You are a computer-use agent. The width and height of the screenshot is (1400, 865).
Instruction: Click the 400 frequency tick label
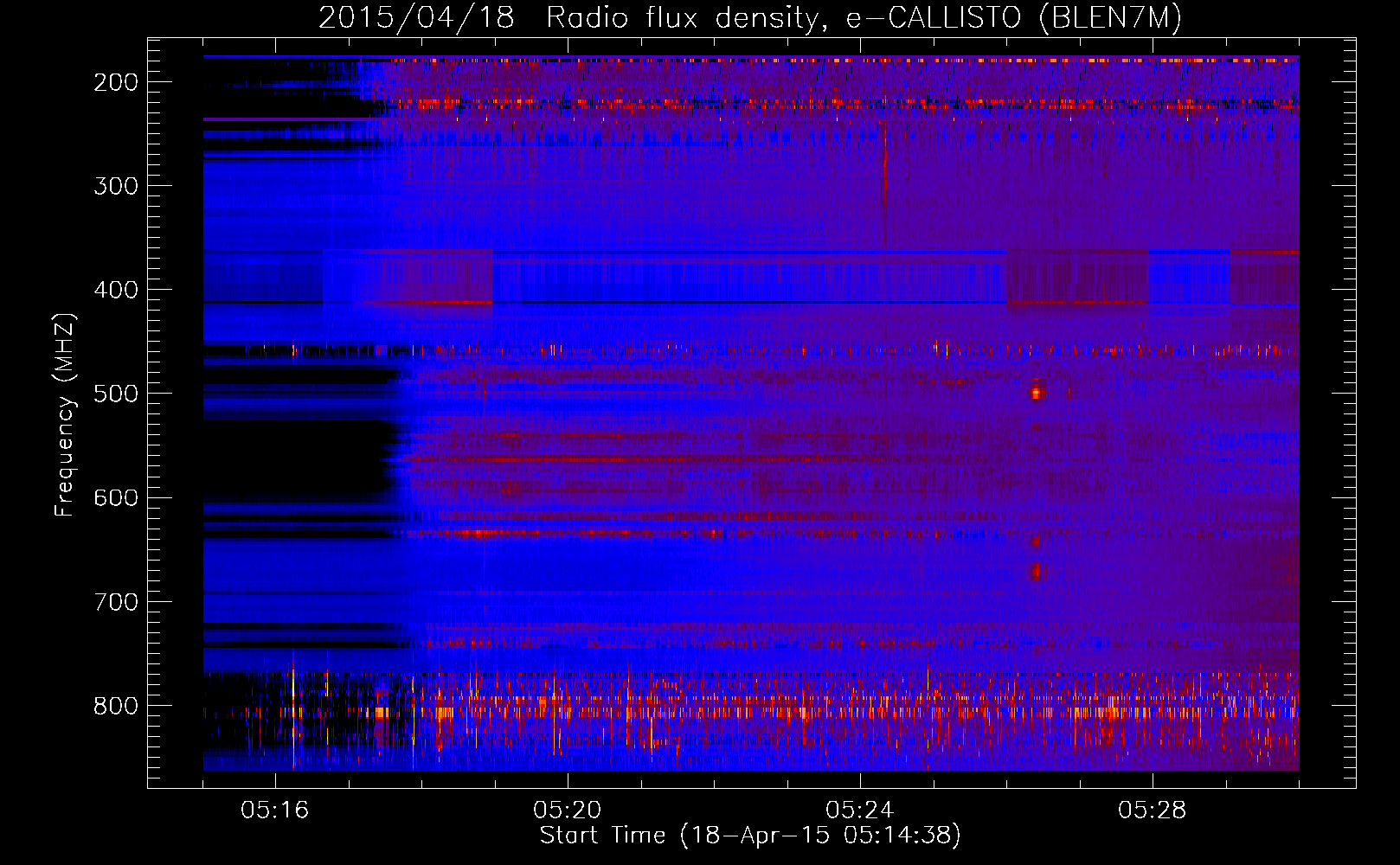click(x=116, y=290)
